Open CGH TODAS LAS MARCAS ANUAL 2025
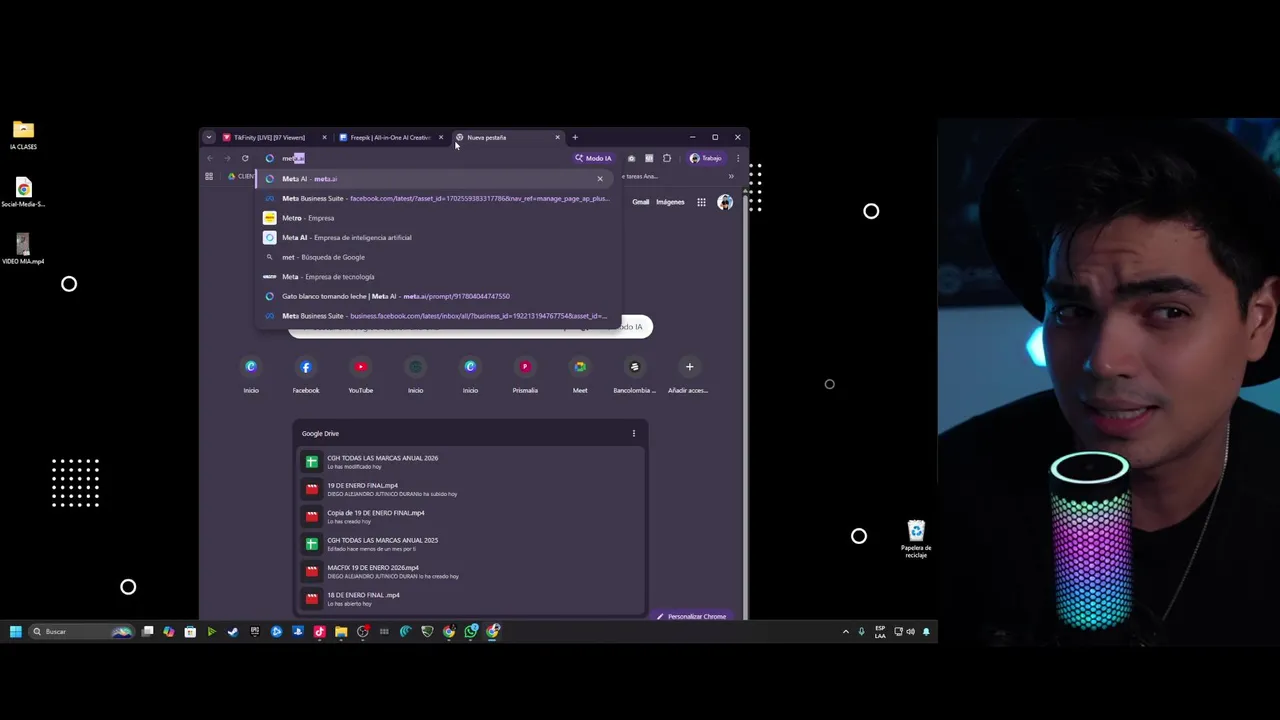 (x=470, y=544)
